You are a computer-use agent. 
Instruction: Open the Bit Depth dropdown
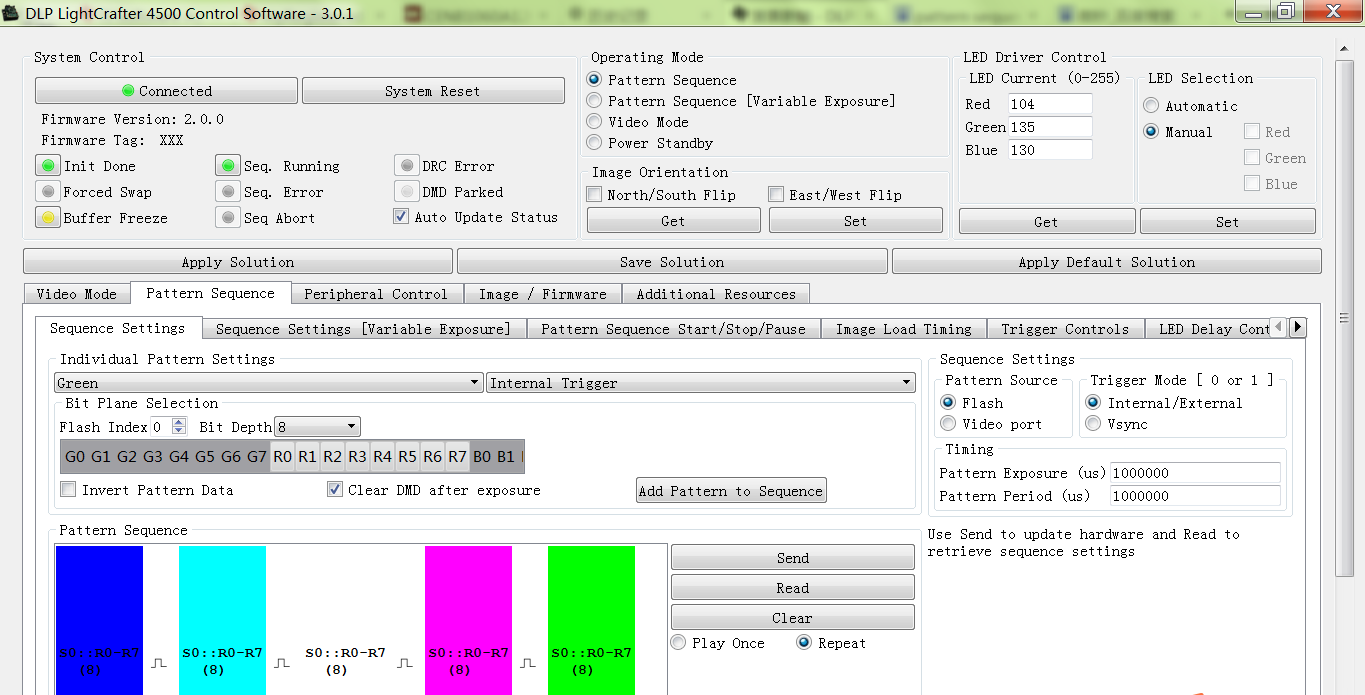[x=317, y=427]
